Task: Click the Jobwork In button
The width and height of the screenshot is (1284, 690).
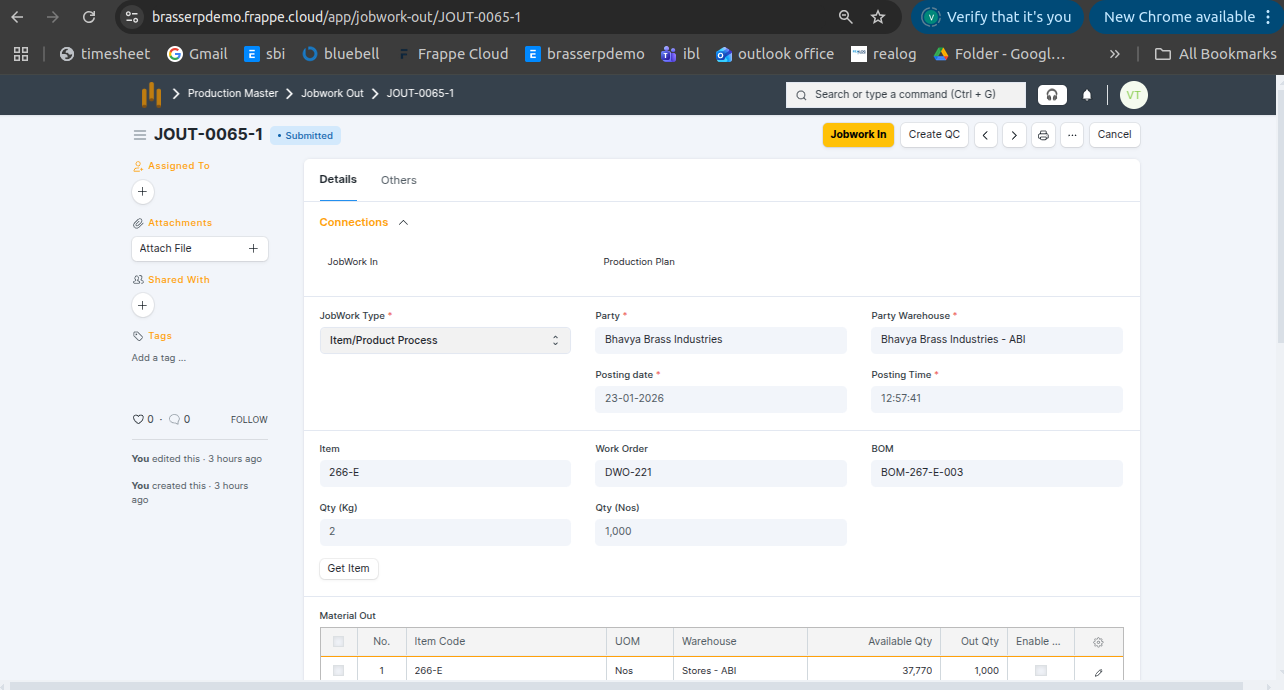Action: click(x=858, y=135)
